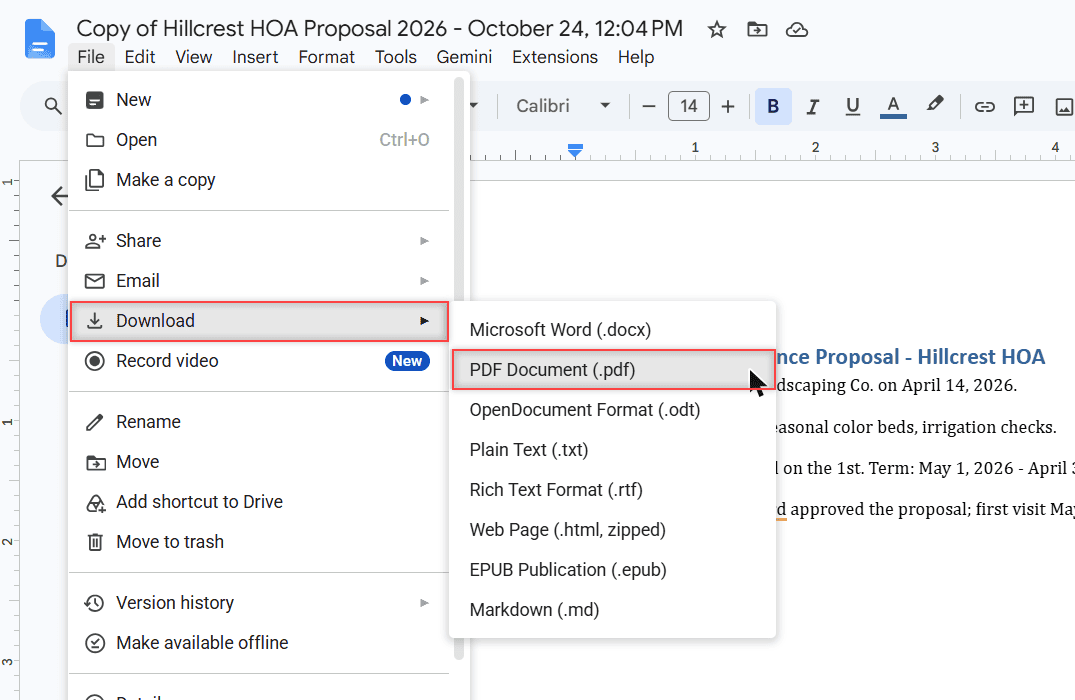Click Add shortcut to Drive
This screenshot has width=1075, height=700.
[259, 502]
